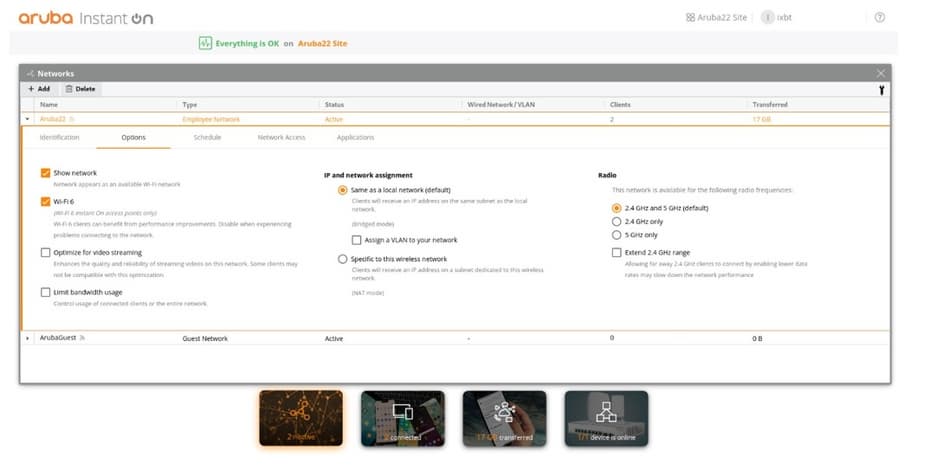Click the 17 GB transferred value
Image resolution: width=937 pixels, height=469 pixels.
point(761,119)
